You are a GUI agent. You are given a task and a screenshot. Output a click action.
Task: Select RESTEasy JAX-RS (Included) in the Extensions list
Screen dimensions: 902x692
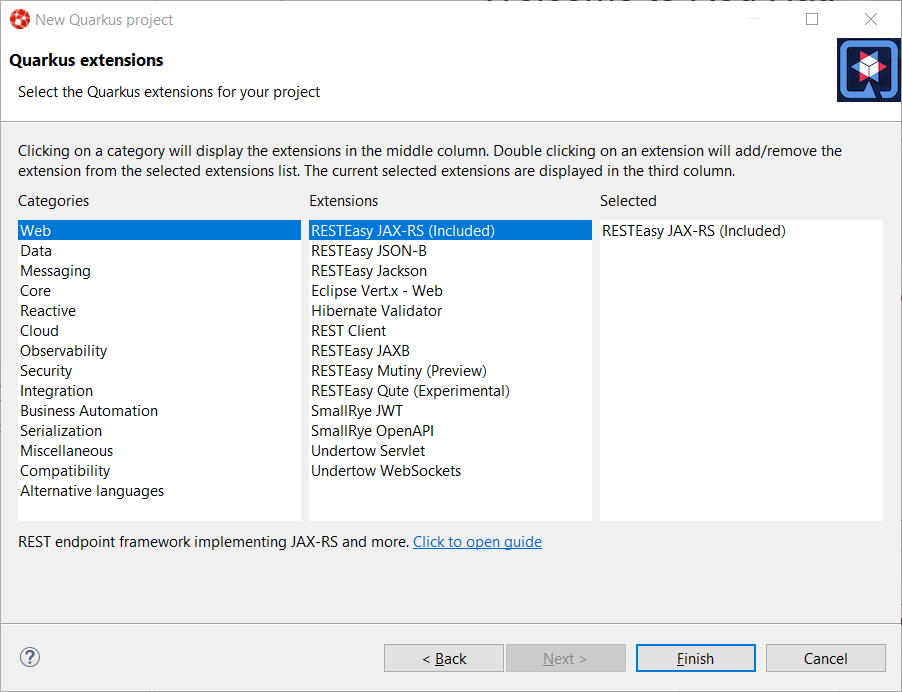(450, 230)
